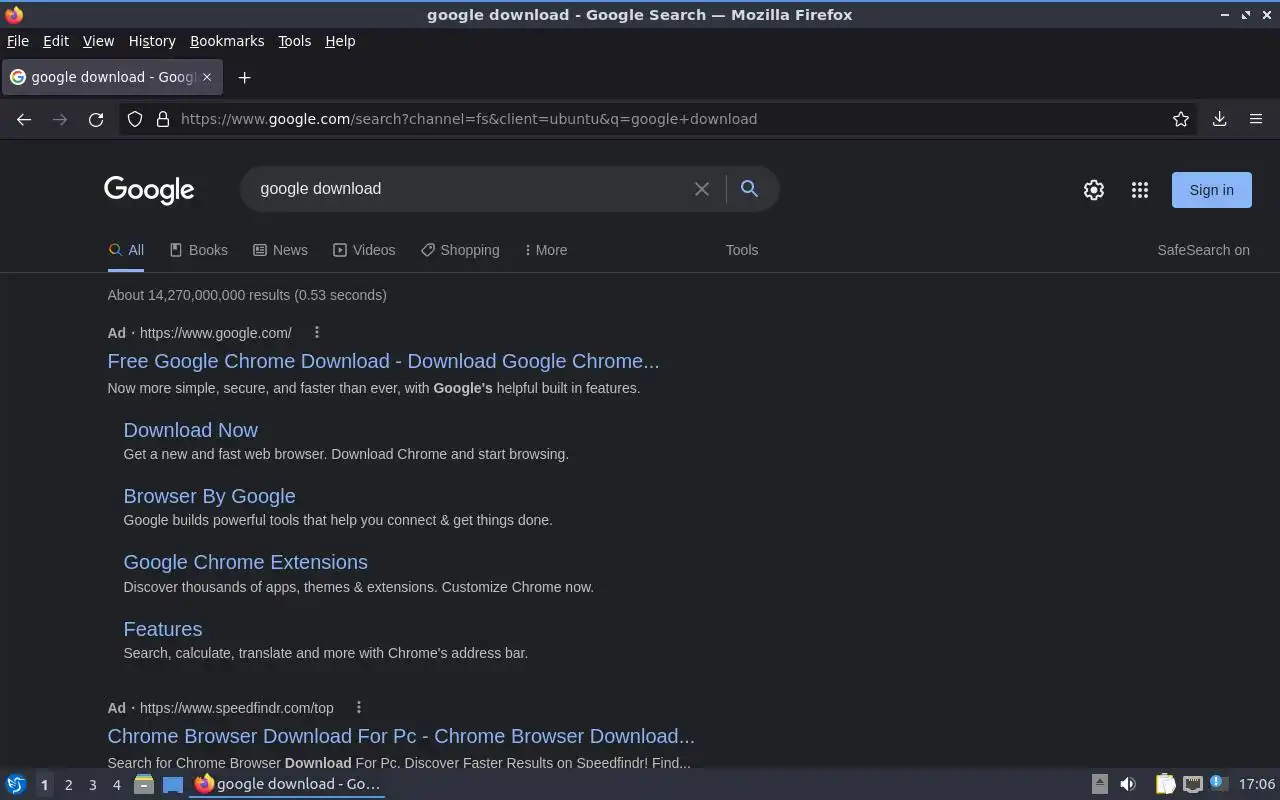Select workspace 1 in the pager
The width and height of the screenshot is (1280, 800).
44,785
